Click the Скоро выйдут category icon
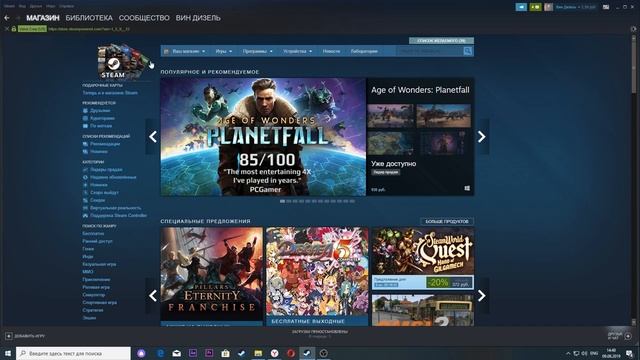Viewport: 640px width, 360px height. tap(85, 192)
